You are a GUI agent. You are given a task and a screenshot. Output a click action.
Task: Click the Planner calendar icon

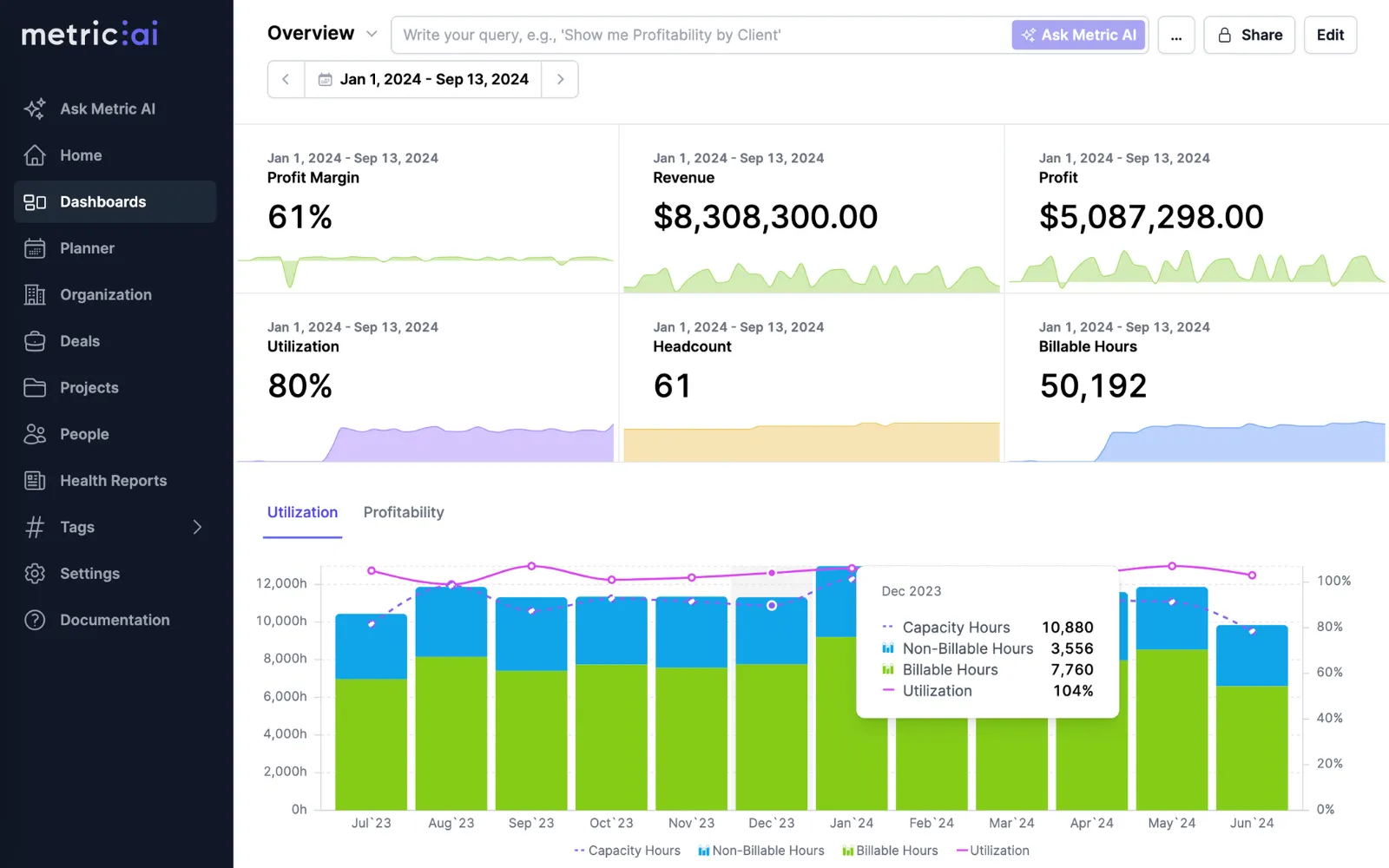click(35, 248)
